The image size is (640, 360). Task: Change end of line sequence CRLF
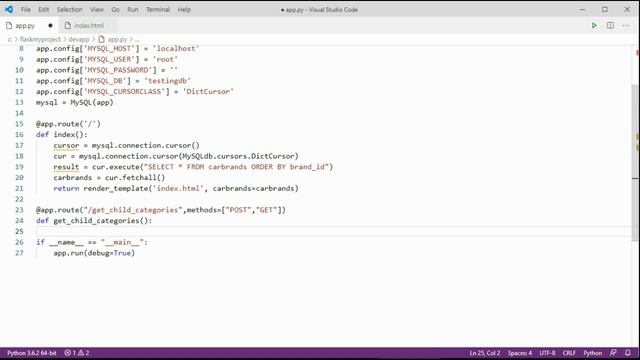pyautogui.click(x=569, y=353)
